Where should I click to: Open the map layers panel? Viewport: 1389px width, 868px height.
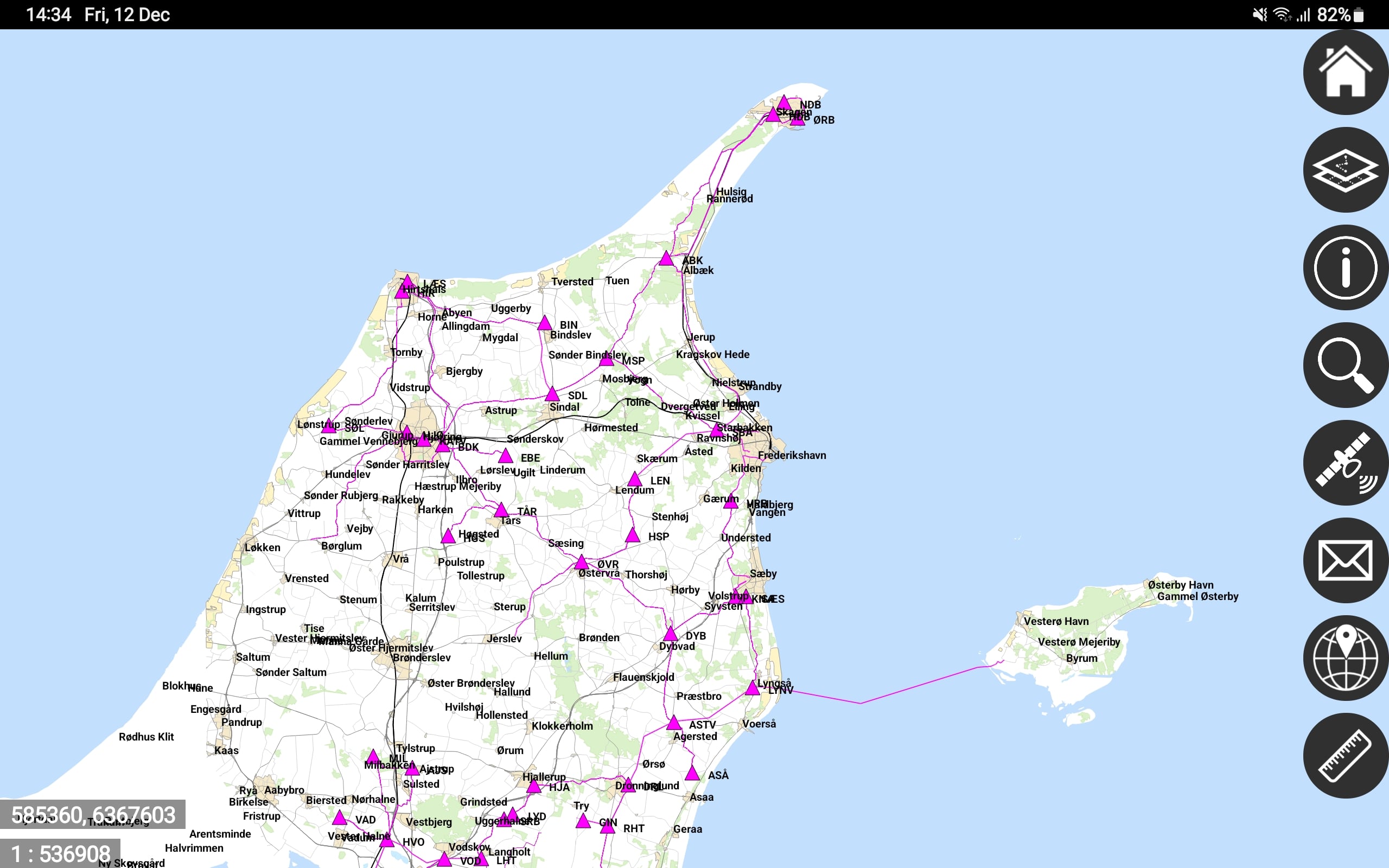click(x=1345, y=170)
